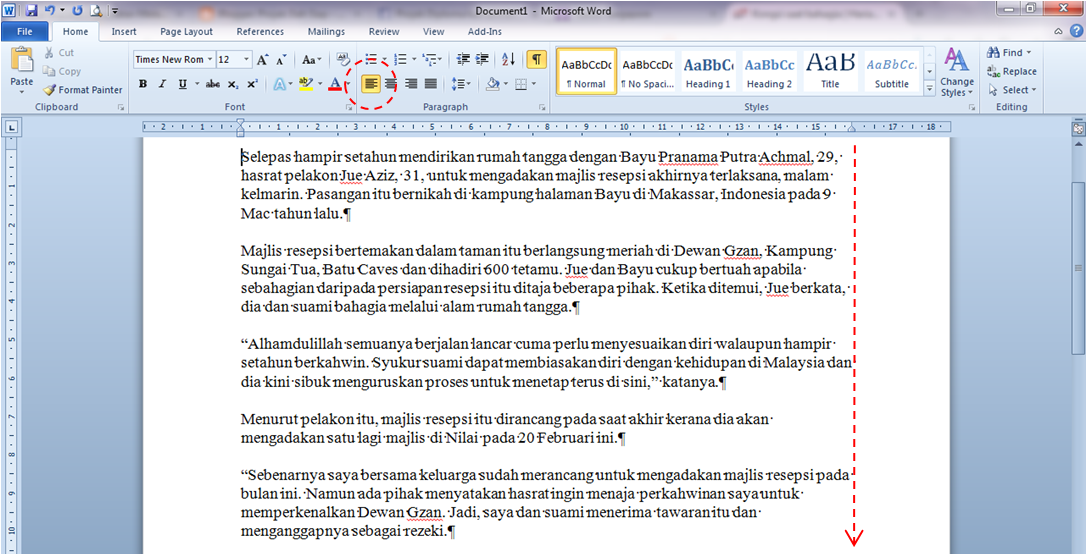This screenshot has height=554, width=1086.
Task: Click the Paste clipboard icon
Action: (21, 60)
